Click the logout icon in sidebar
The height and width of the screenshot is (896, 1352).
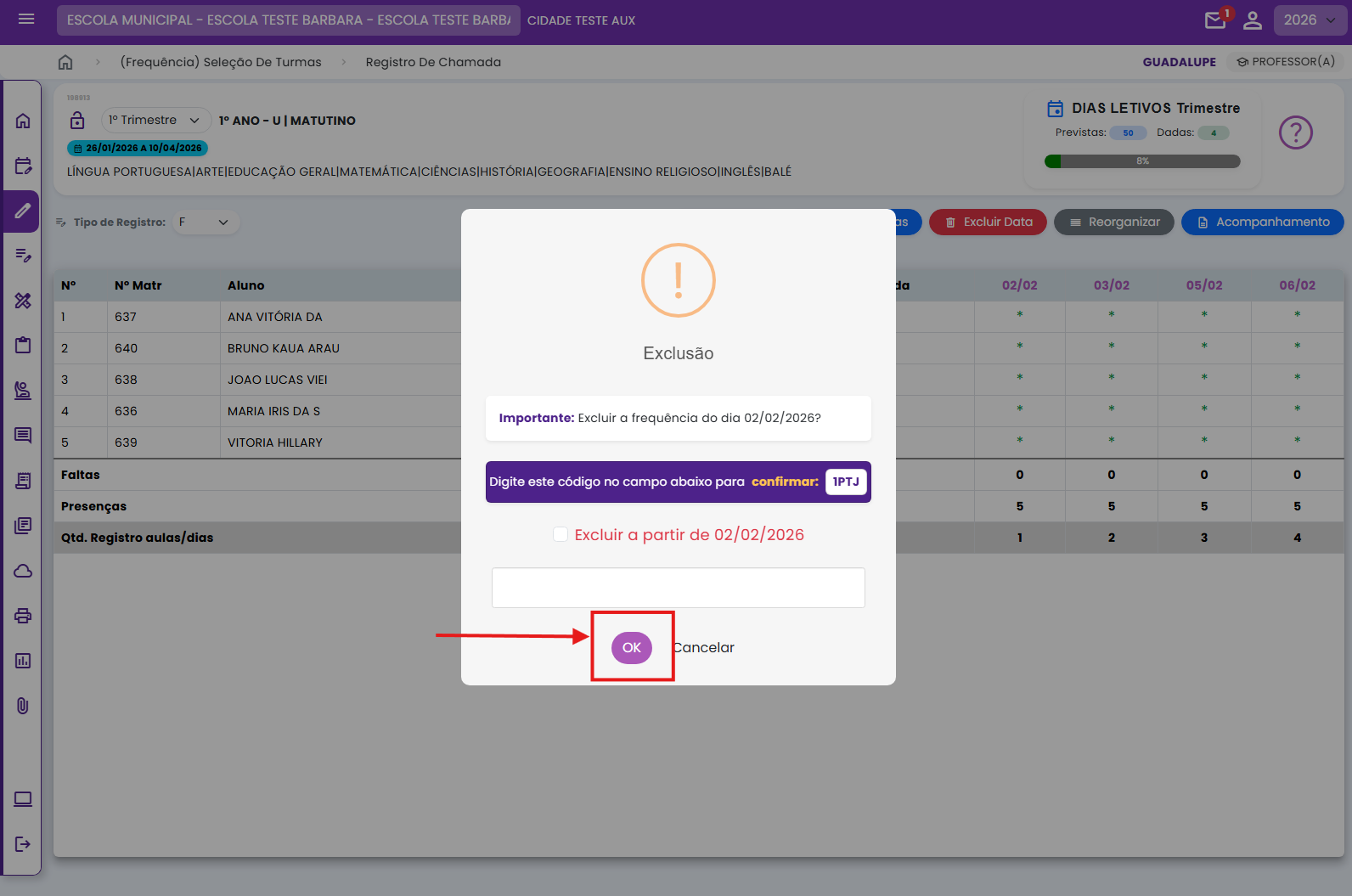coord(23,844)
